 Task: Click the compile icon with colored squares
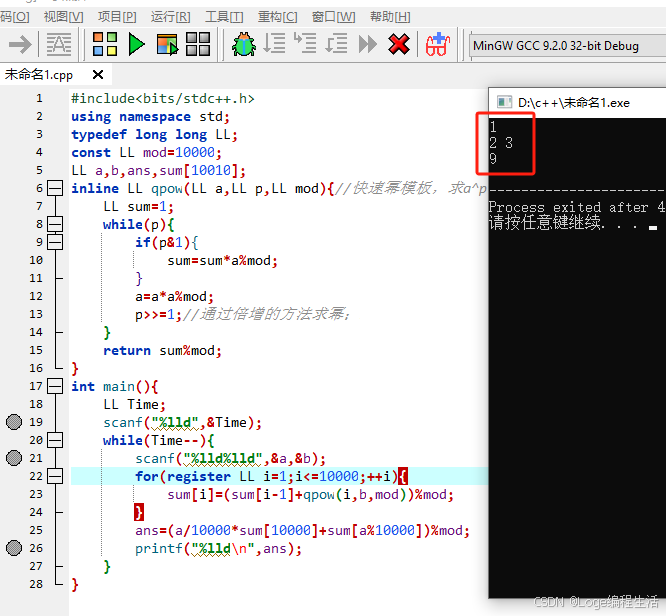[105, 44]
